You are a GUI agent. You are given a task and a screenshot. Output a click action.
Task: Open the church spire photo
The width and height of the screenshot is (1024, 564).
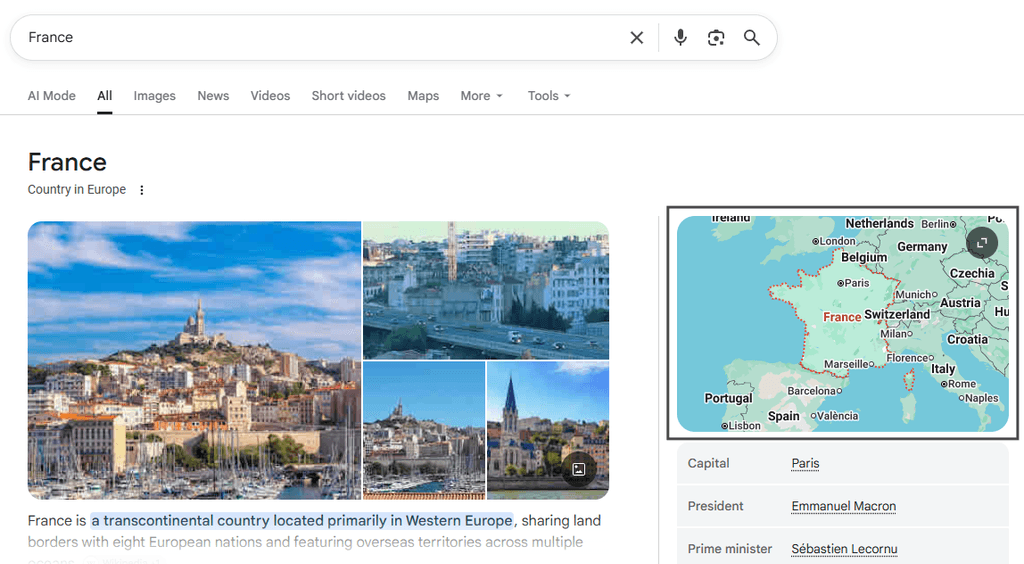tap(548, 430)
